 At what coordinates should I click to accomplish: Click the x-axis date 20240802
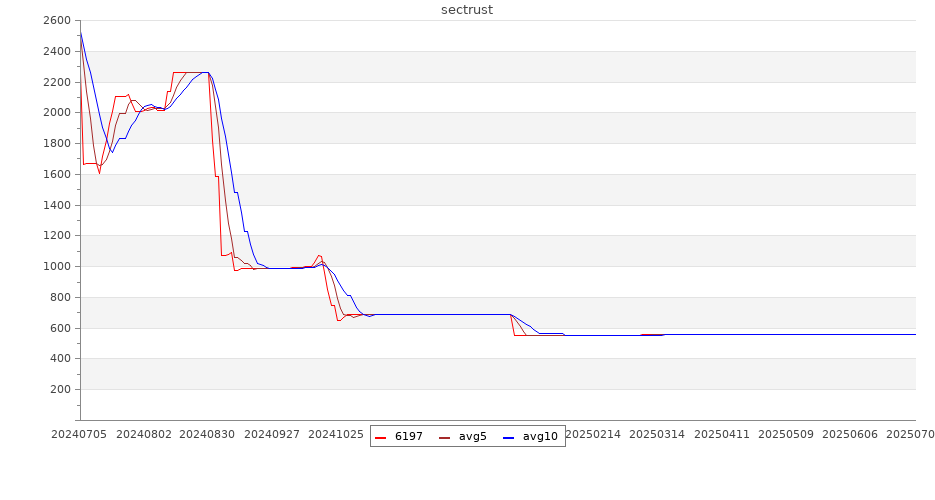click(144, 434)
